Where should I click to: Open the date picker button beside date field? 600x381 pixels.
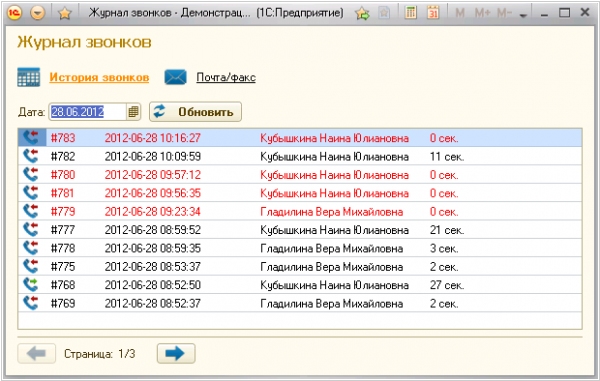click(x=133, y=112)
